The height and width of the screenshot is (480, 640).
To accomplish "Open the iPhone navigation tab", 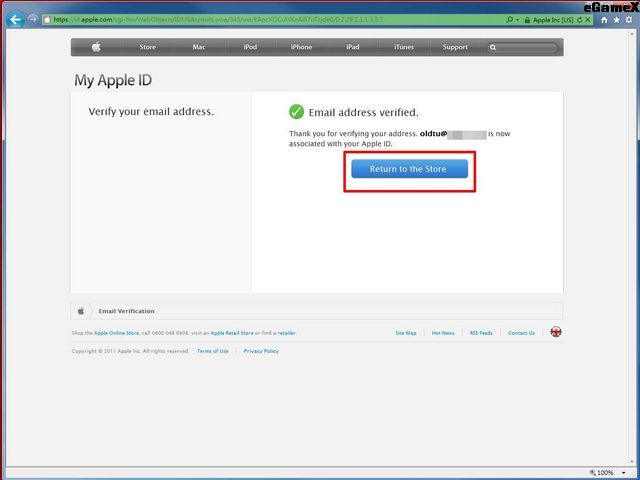I will tap(301, 47).
